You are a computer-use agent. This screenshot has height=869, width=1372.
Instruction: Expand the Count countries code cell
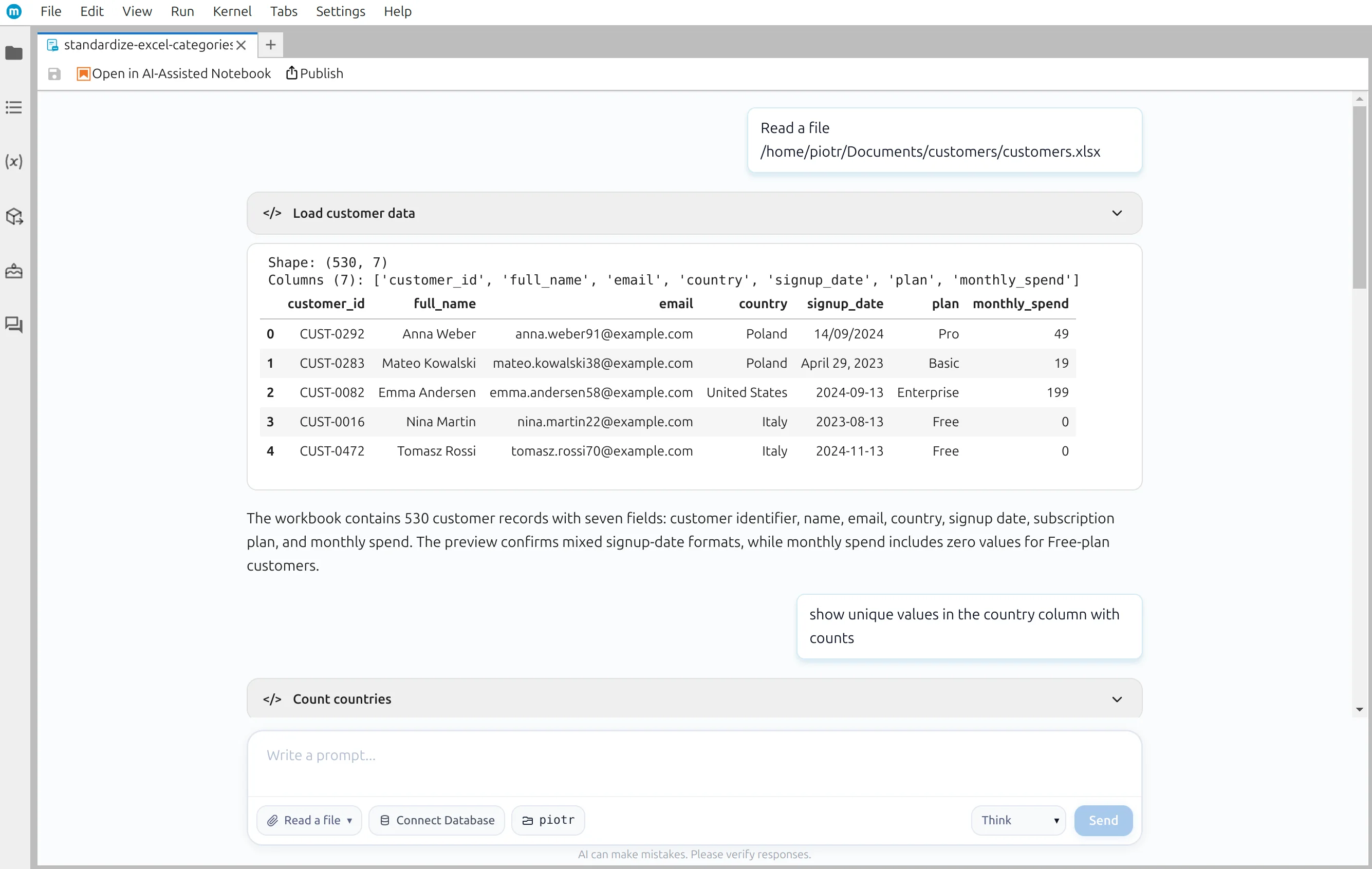[1116, 698]
